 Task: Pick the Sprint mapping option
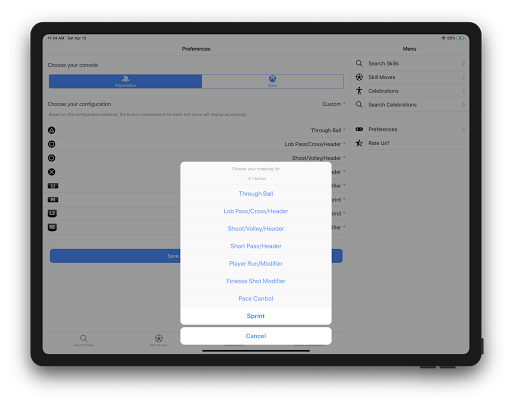[x=256, y=316]
